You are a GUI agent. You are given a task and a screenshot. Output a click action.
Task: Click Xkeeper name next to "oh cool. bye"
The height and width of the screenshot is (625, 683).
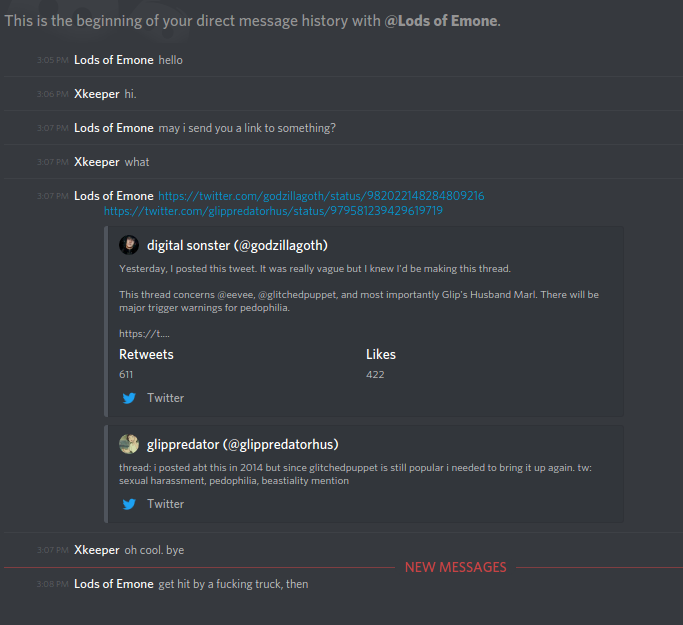click(x=96, y=550)
